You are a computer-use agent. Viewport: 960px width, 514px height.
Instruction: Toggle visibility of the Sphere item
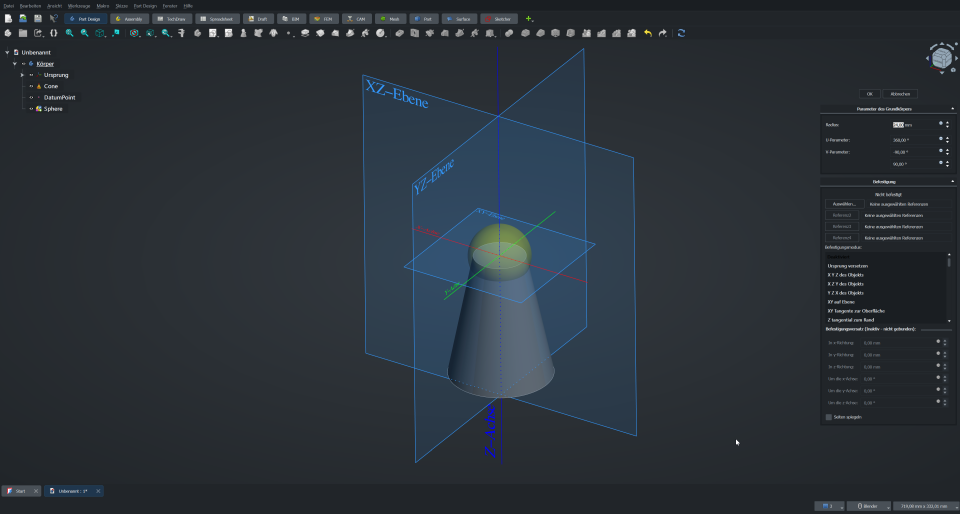31,108
